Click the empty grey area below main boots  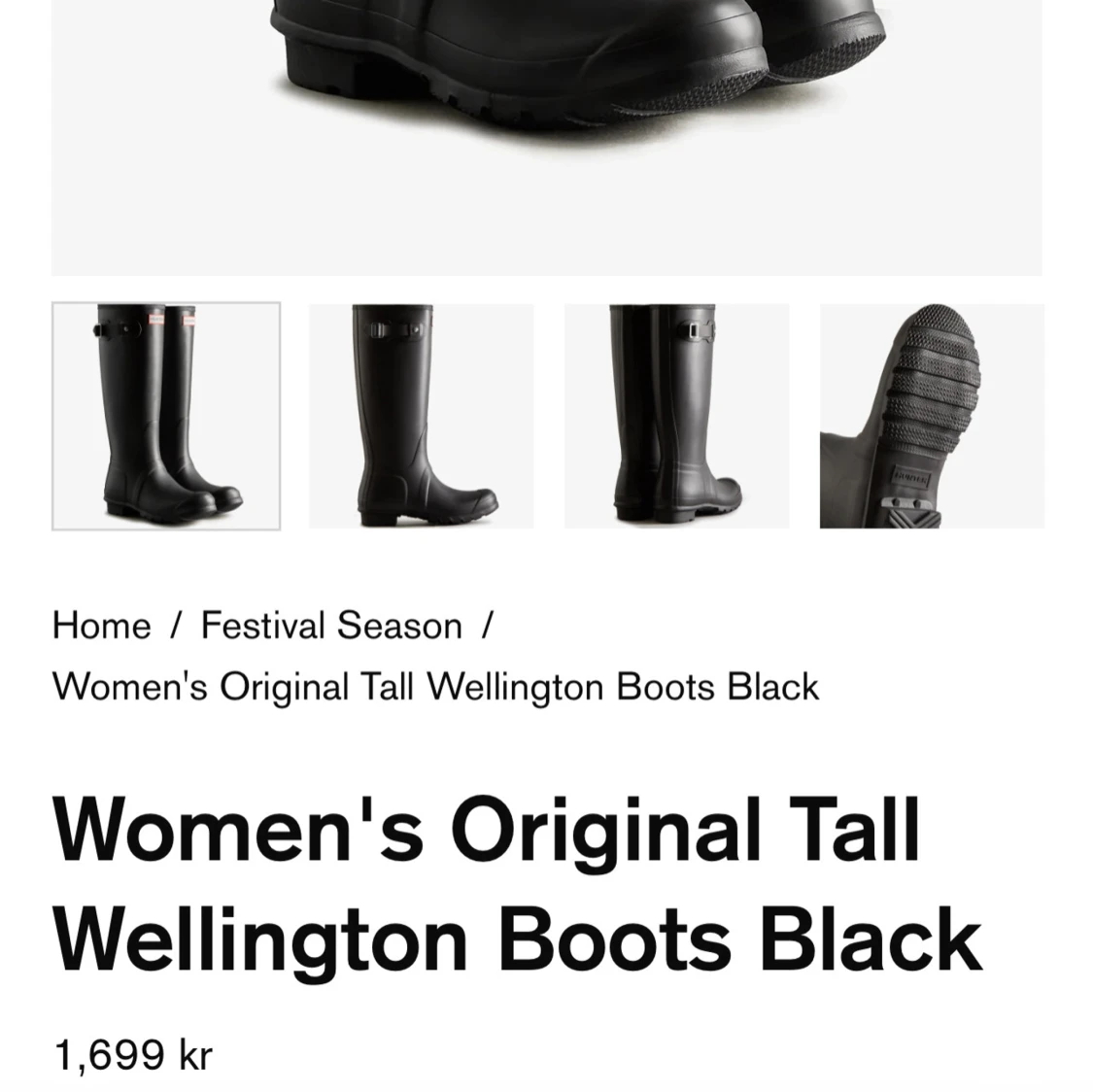click(546, 209)
